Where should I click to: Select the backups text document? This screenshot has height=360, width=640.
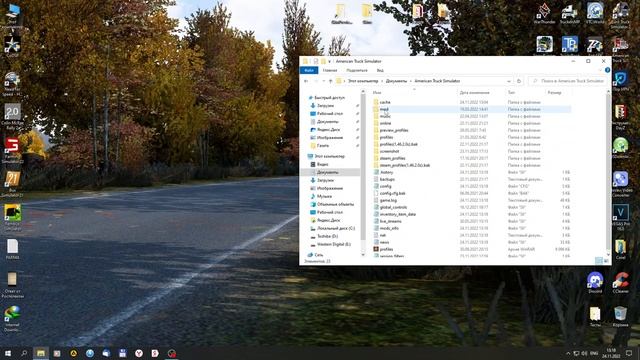pos(387,179)
